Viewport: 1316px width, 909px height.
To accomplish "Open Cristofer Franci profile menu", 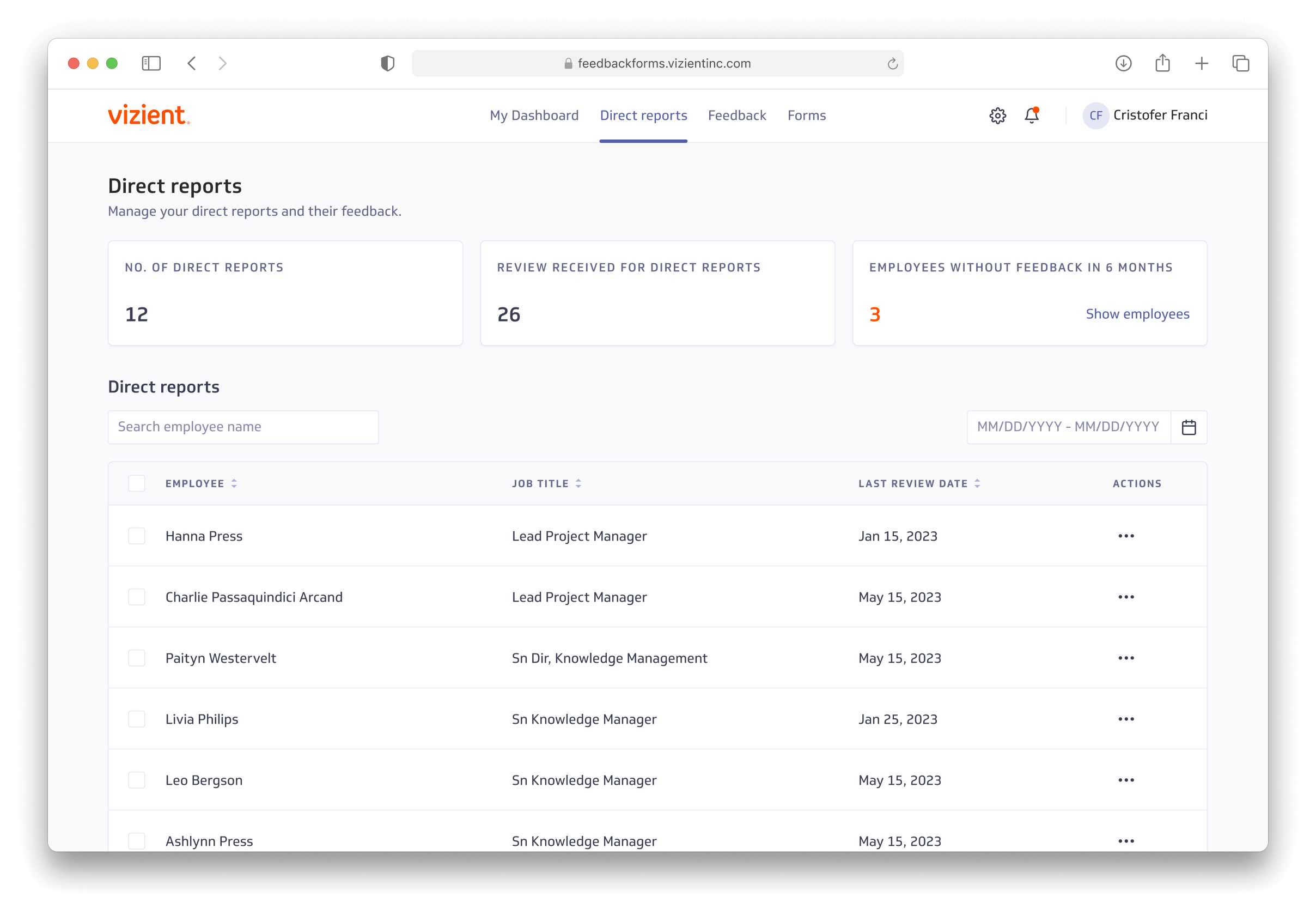I will click(x=1144, y=116).
